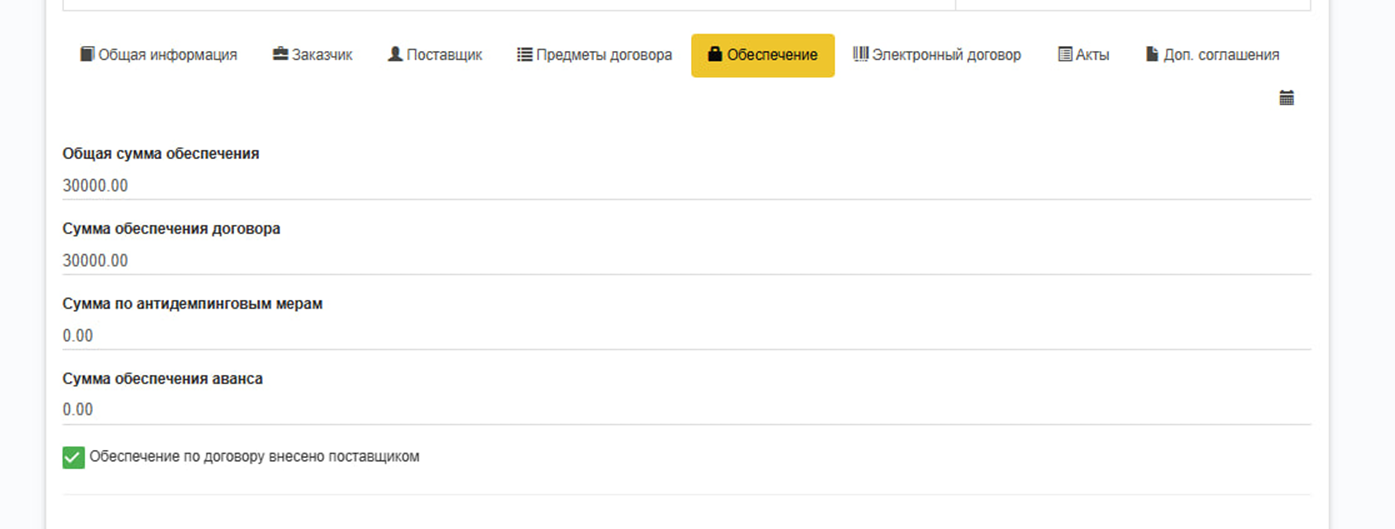
Task: Switch to the Предметы договора tab
Action: 603,55
